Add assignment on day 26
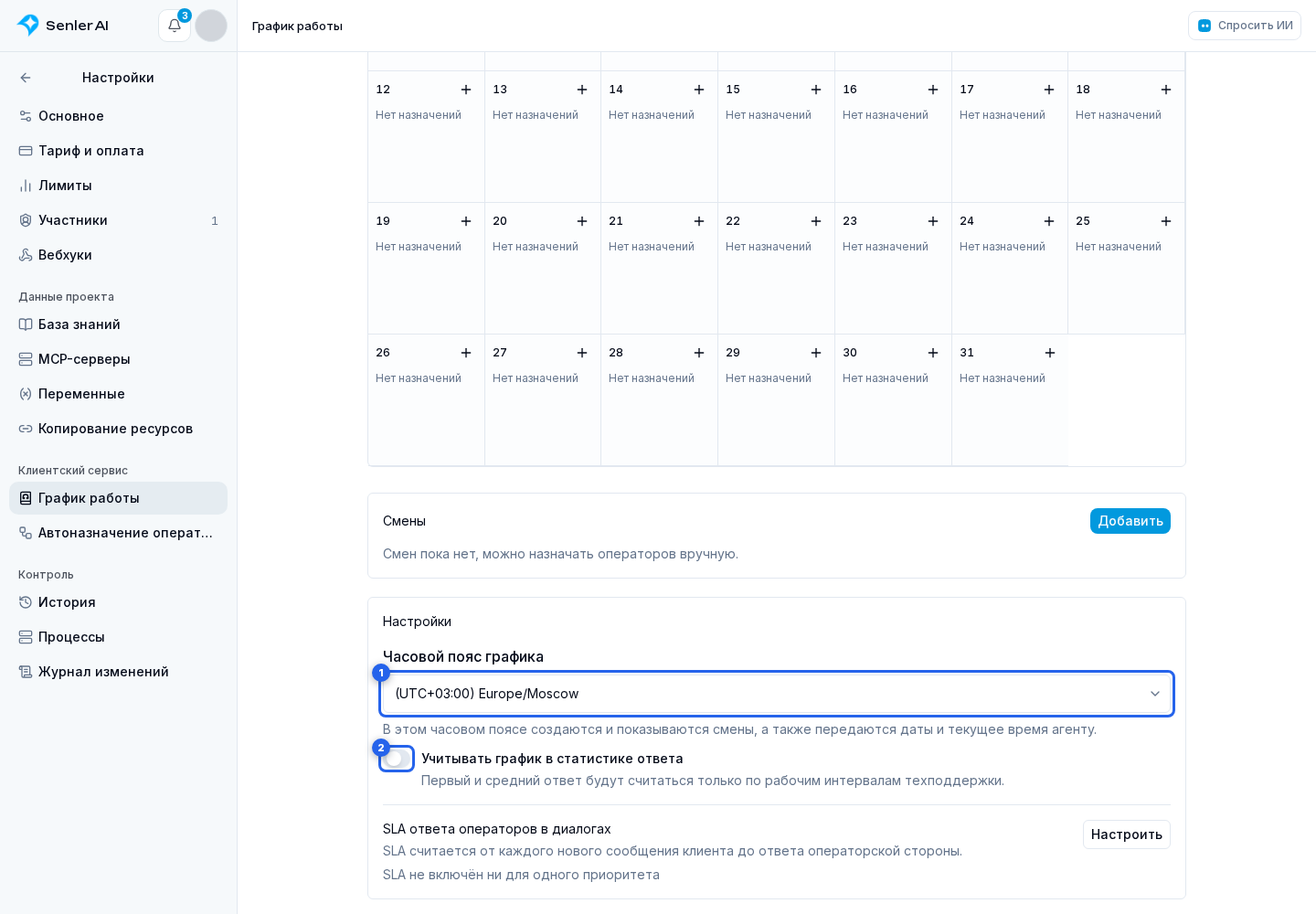 (x=466, y=353)
